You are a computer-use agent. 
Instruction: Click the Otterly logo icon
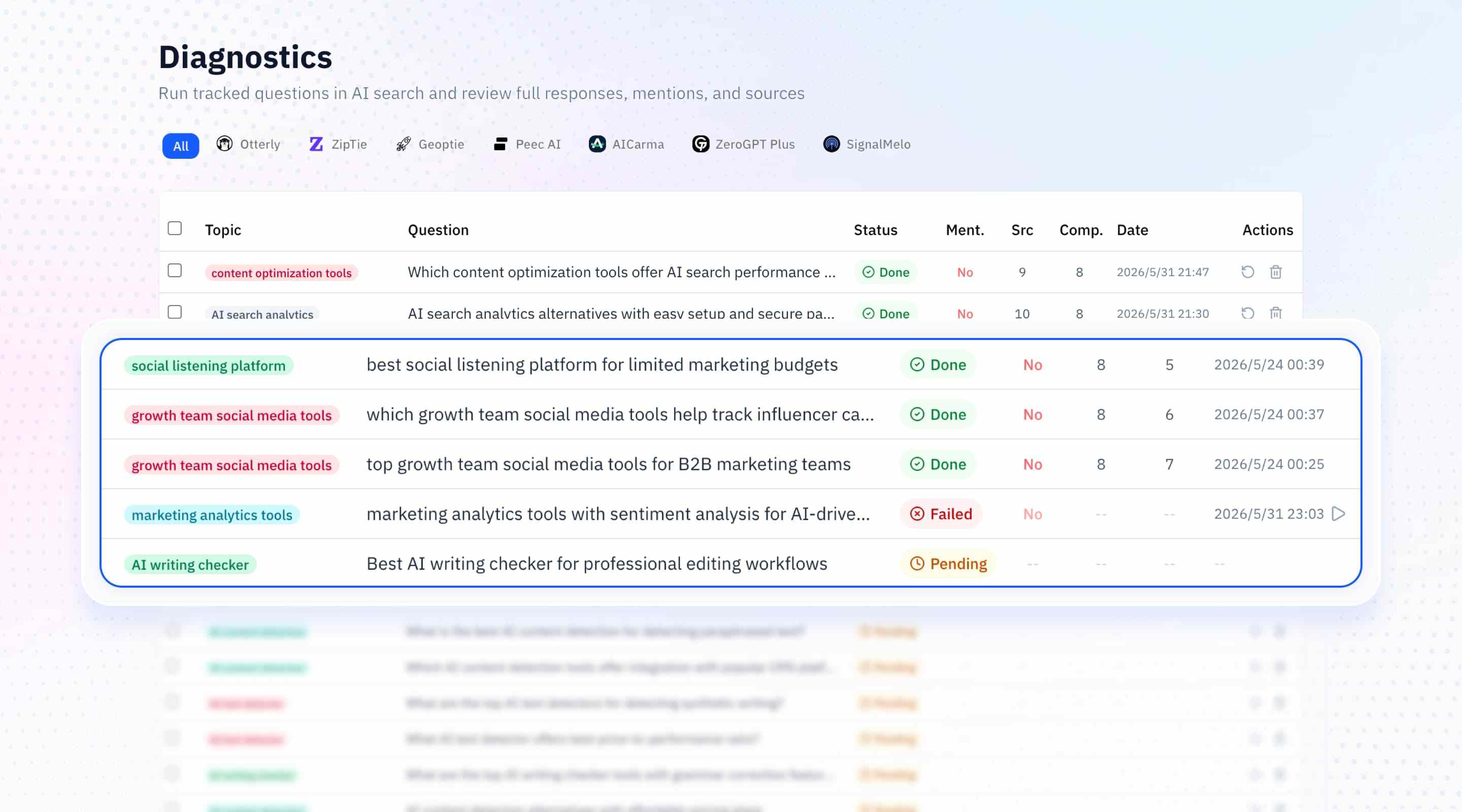pyautogui.click(x=225, y=144)
